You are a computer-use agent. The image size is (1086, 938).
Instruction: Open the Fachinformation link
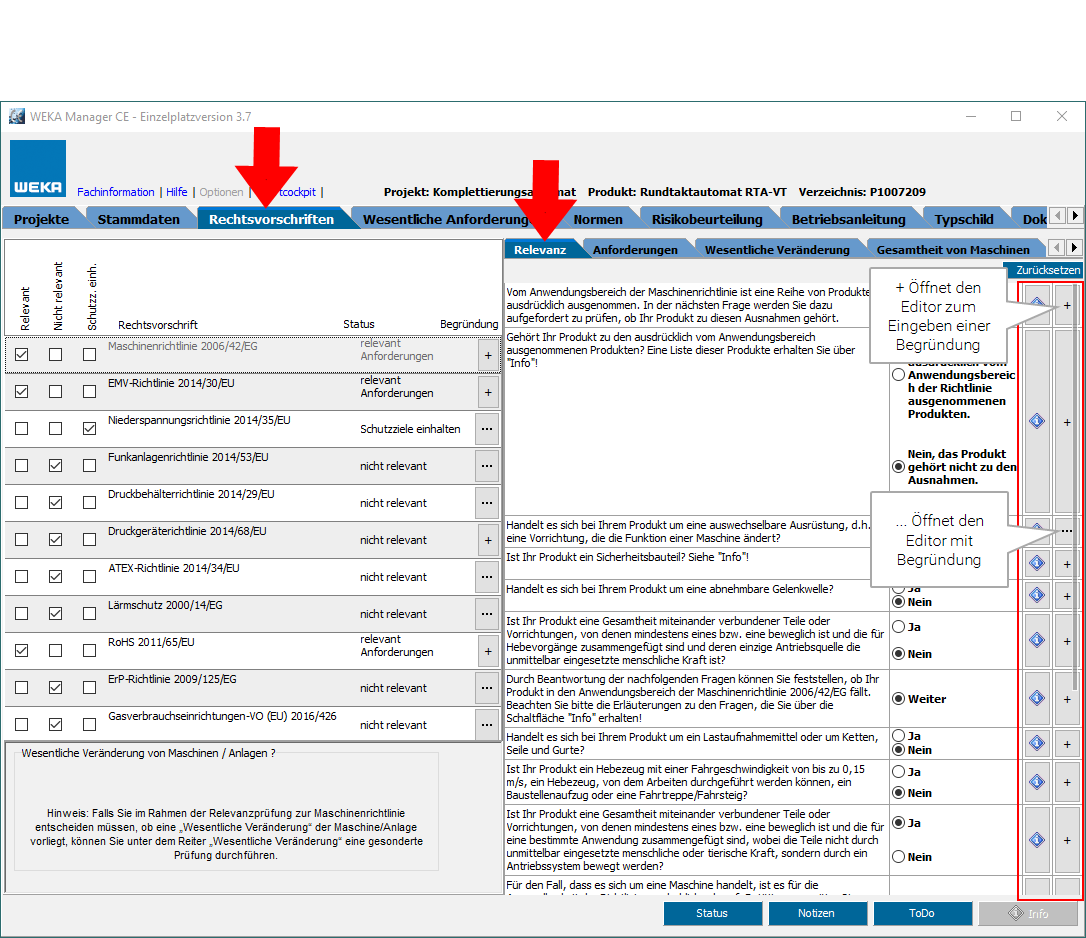click(116, 192)
